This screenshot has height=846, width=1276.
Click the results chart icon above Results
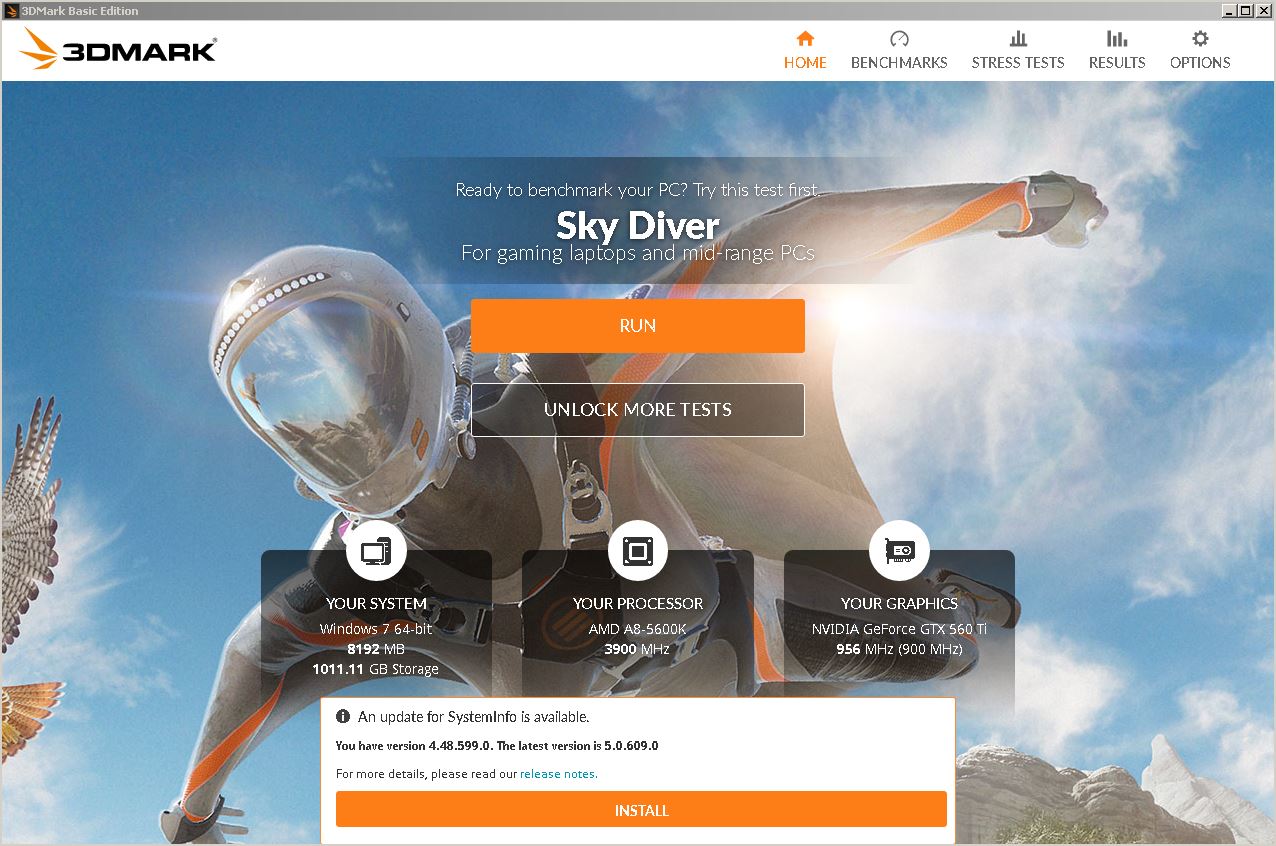pos(1117,38)
